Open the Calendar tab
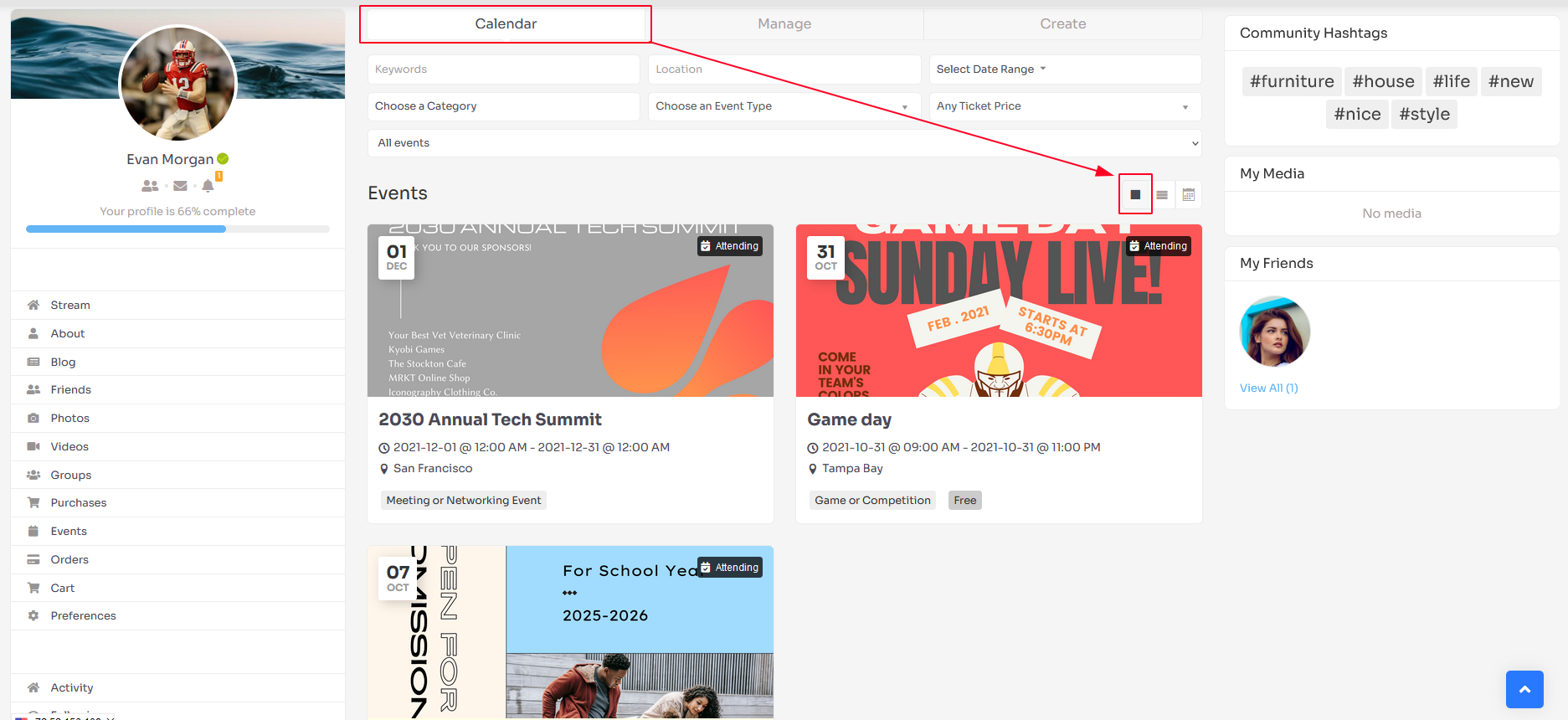The width and height of the screenshot is (1568, 720). click(x=506, y=23)
